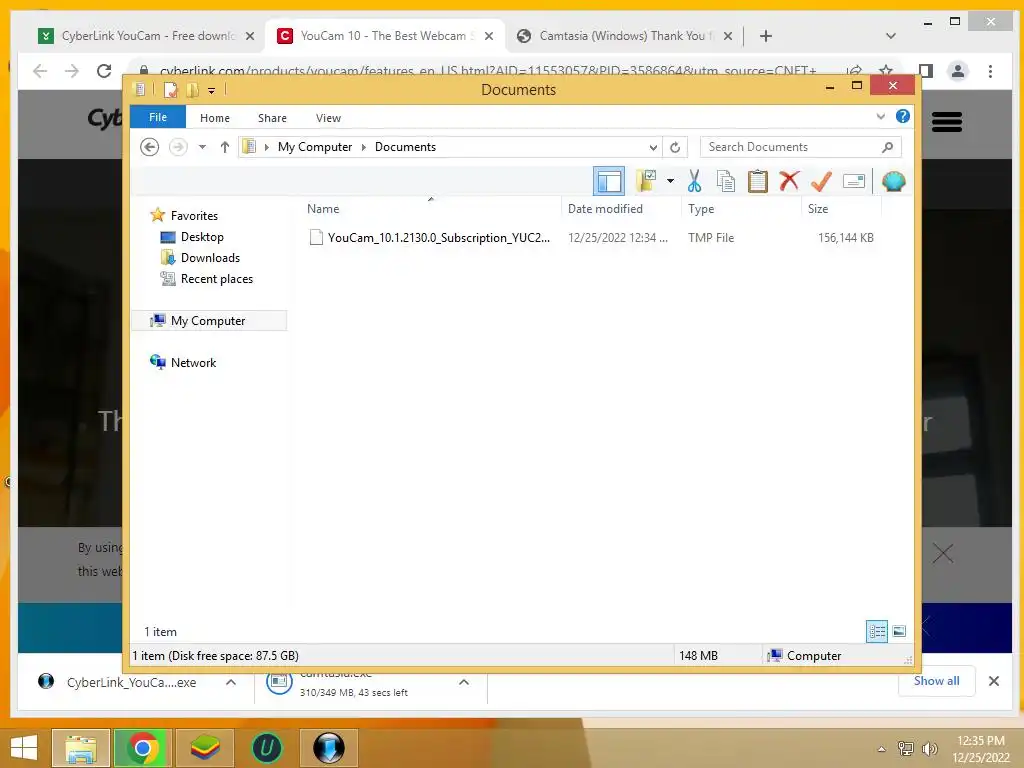Click the Rename icon in toolbar
The width and height of the screenshot is (1024, 768).
pos(854,181)
